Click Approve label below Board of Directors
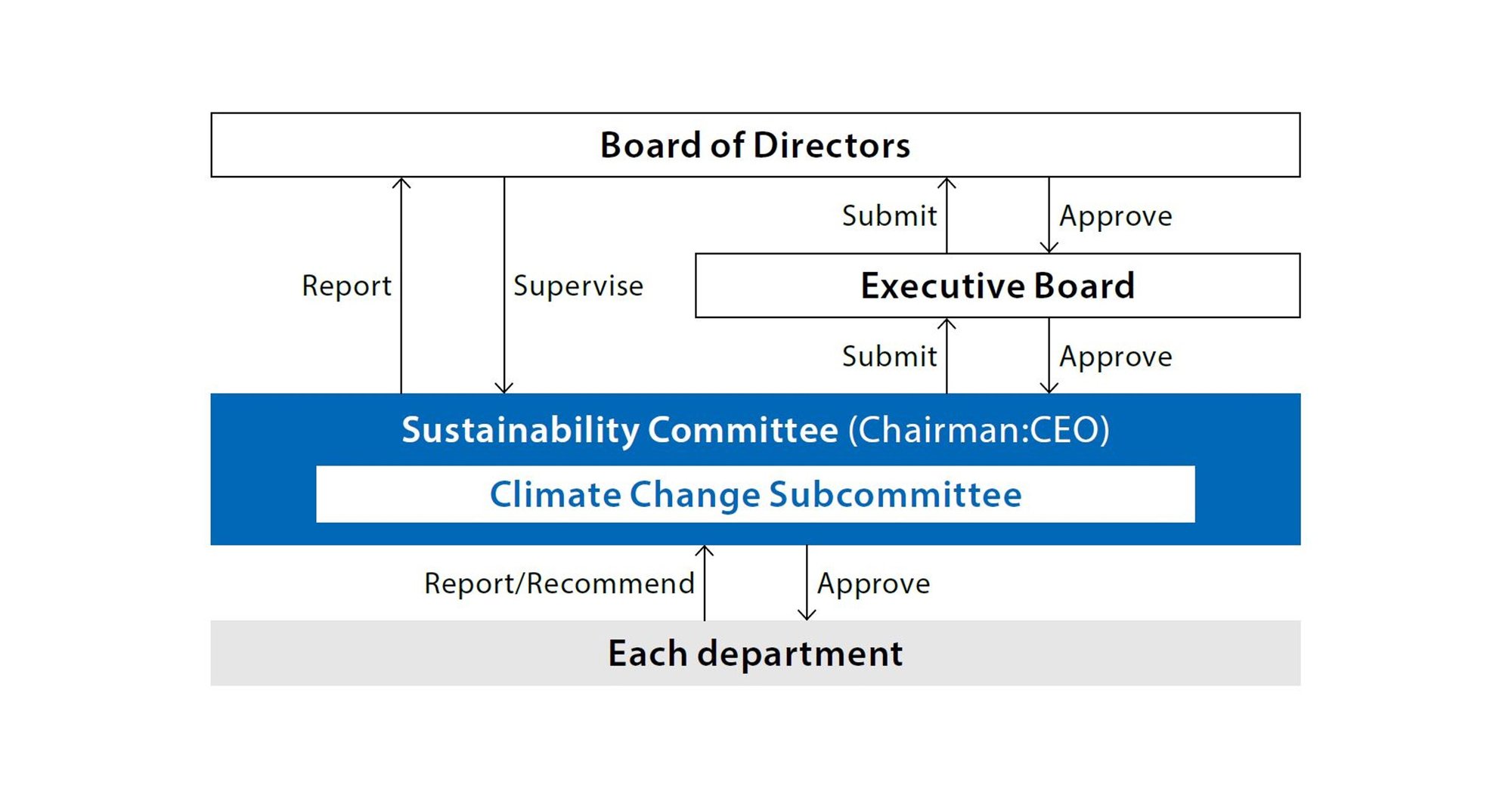 [x=1116, y=216]
